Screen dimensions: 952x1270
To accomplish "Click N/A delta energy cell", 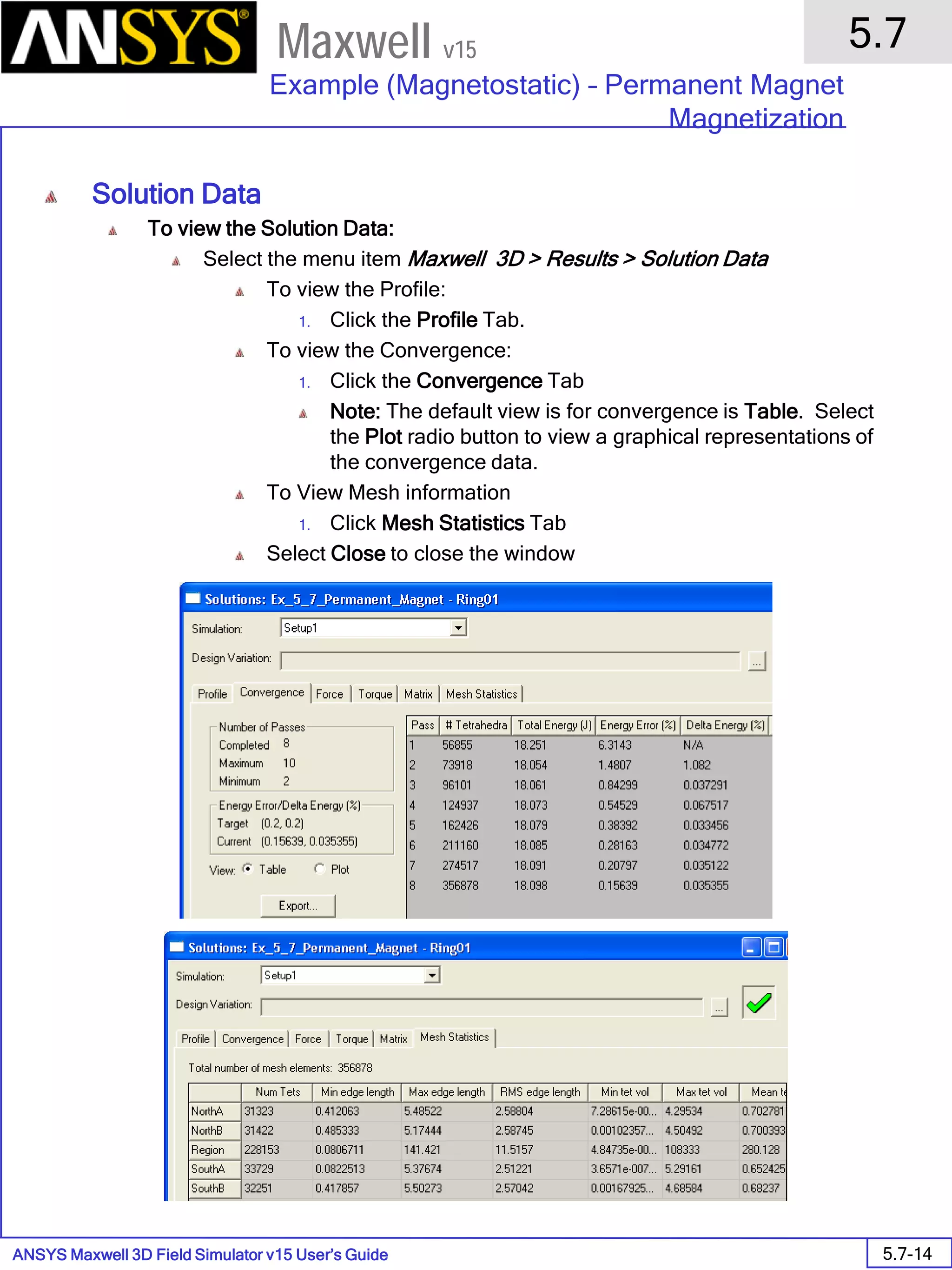I will pos(693,745).
